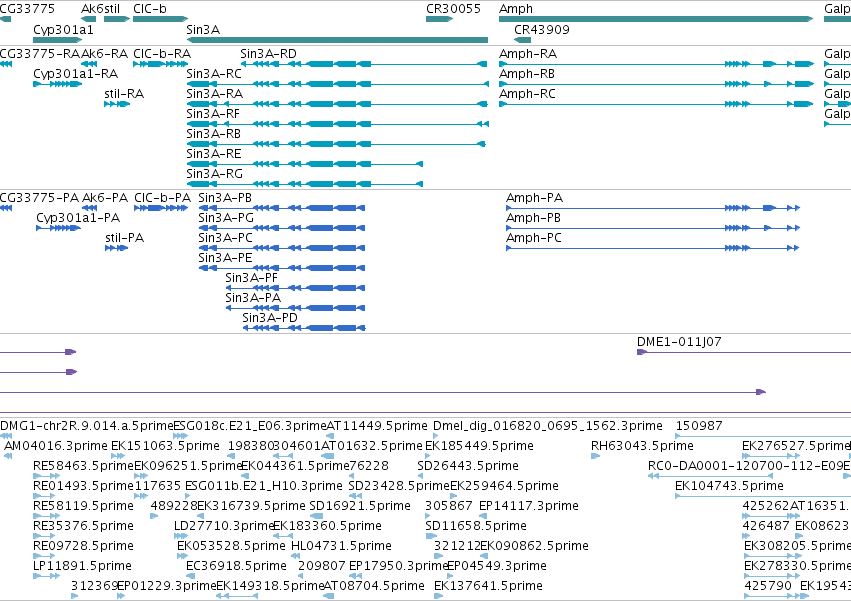The width and height of the screenshot is (851, 601).
Task: Click transcript Sin3A-RA label
Action: [214, 94]
